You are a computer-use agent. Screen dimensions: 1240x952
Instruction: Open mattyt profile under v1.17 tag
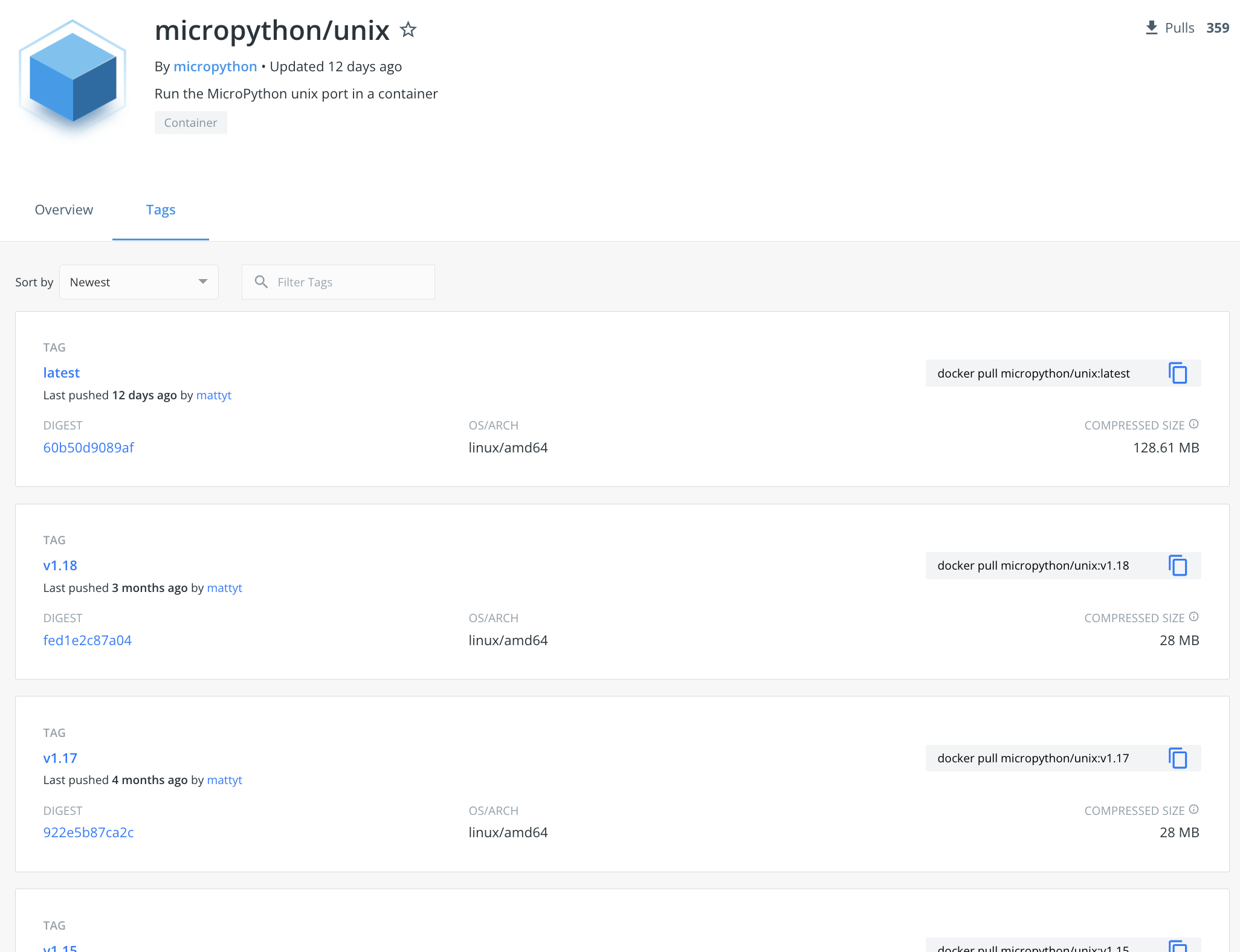[x=224, y=780]
